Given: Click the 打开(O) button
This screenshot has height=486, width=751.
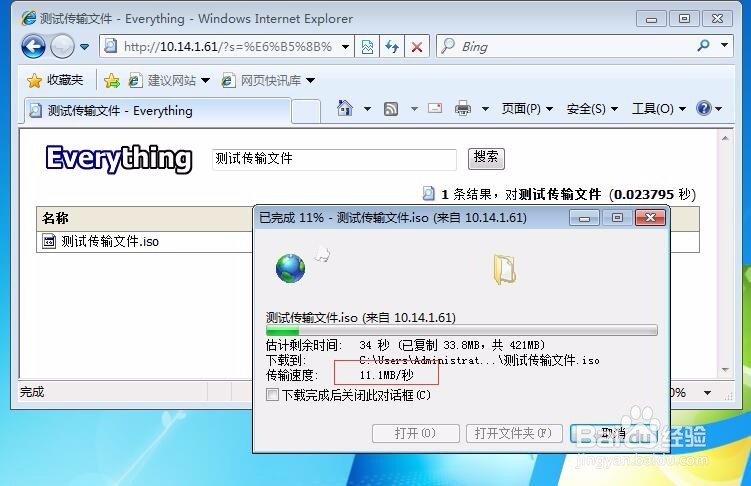Looking at the screenshot, I should coord(415,433).
